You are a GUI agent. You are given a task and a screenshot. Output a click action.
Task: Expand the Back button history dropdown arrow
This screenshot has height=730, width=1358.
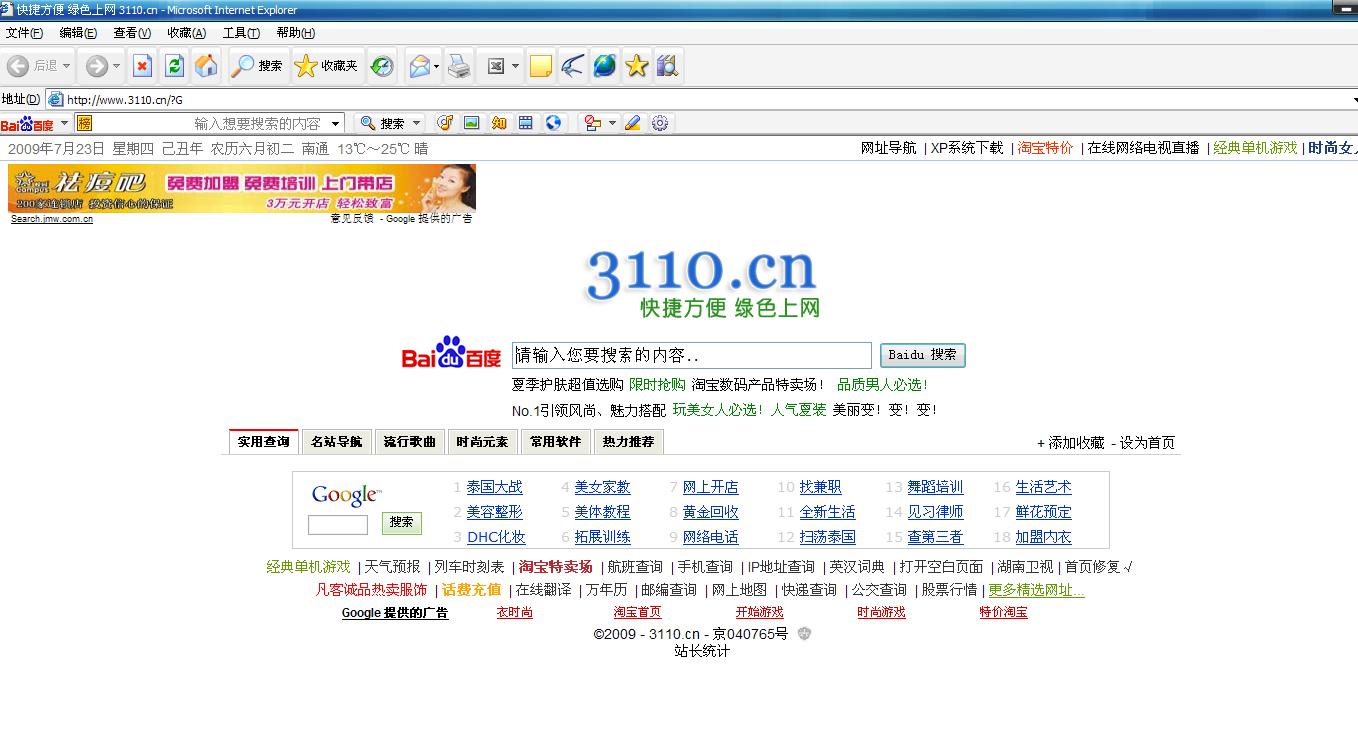(67, 66)
